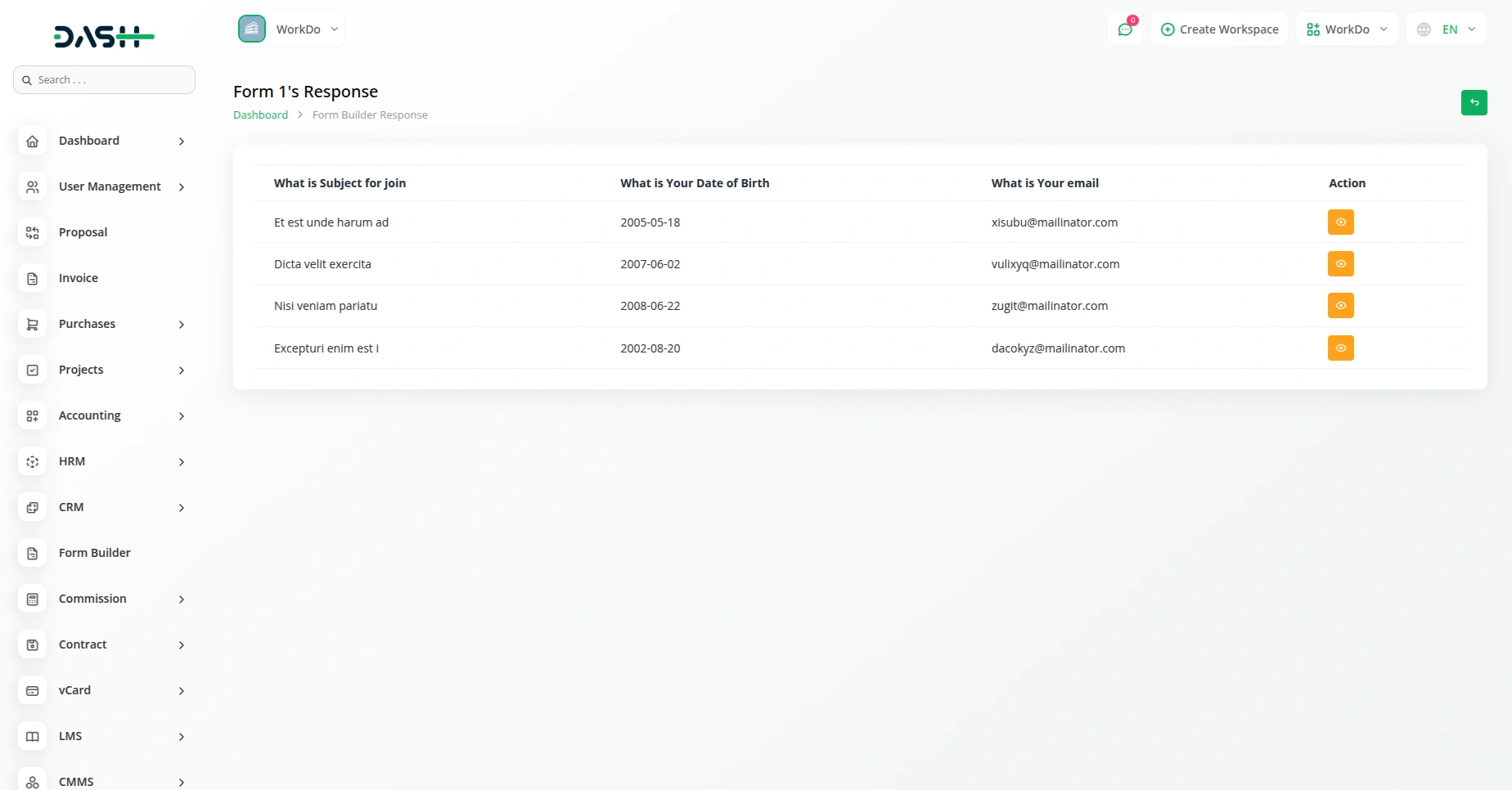Open the Dashboard sidebar icon
1512x790 pixels.
[x=32, y=141]
